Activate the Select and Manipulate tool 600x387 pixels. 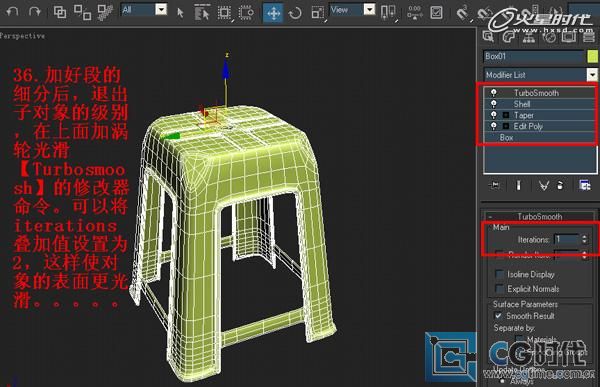[x=414, y=12]
